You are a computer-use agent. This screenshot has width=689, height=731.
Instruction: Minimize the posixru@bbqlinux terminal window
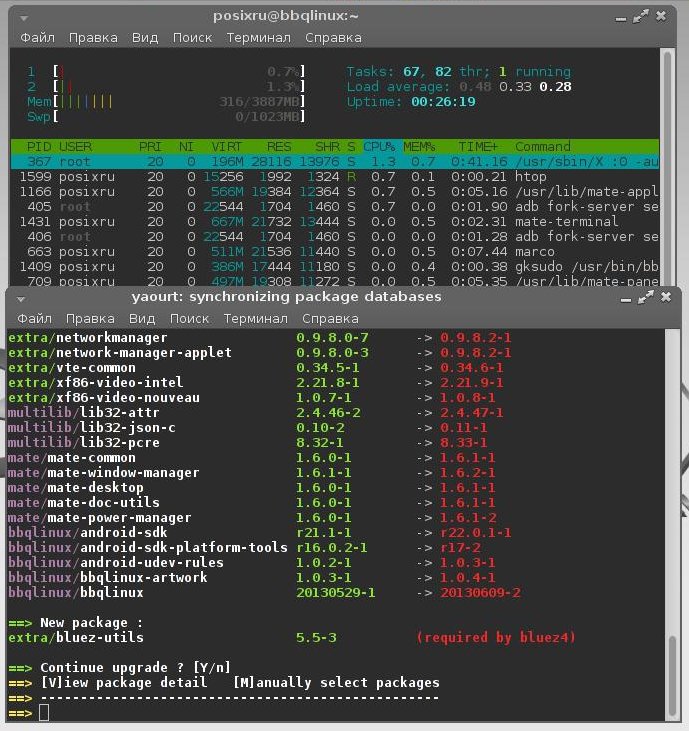[x=620, y=19]
